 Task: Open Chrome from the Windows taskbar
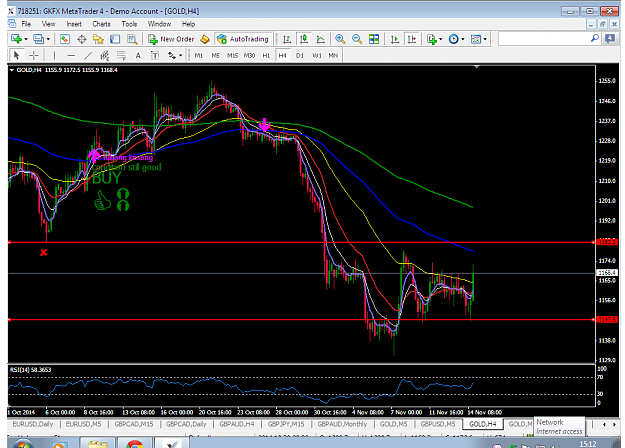pos(134,444)
